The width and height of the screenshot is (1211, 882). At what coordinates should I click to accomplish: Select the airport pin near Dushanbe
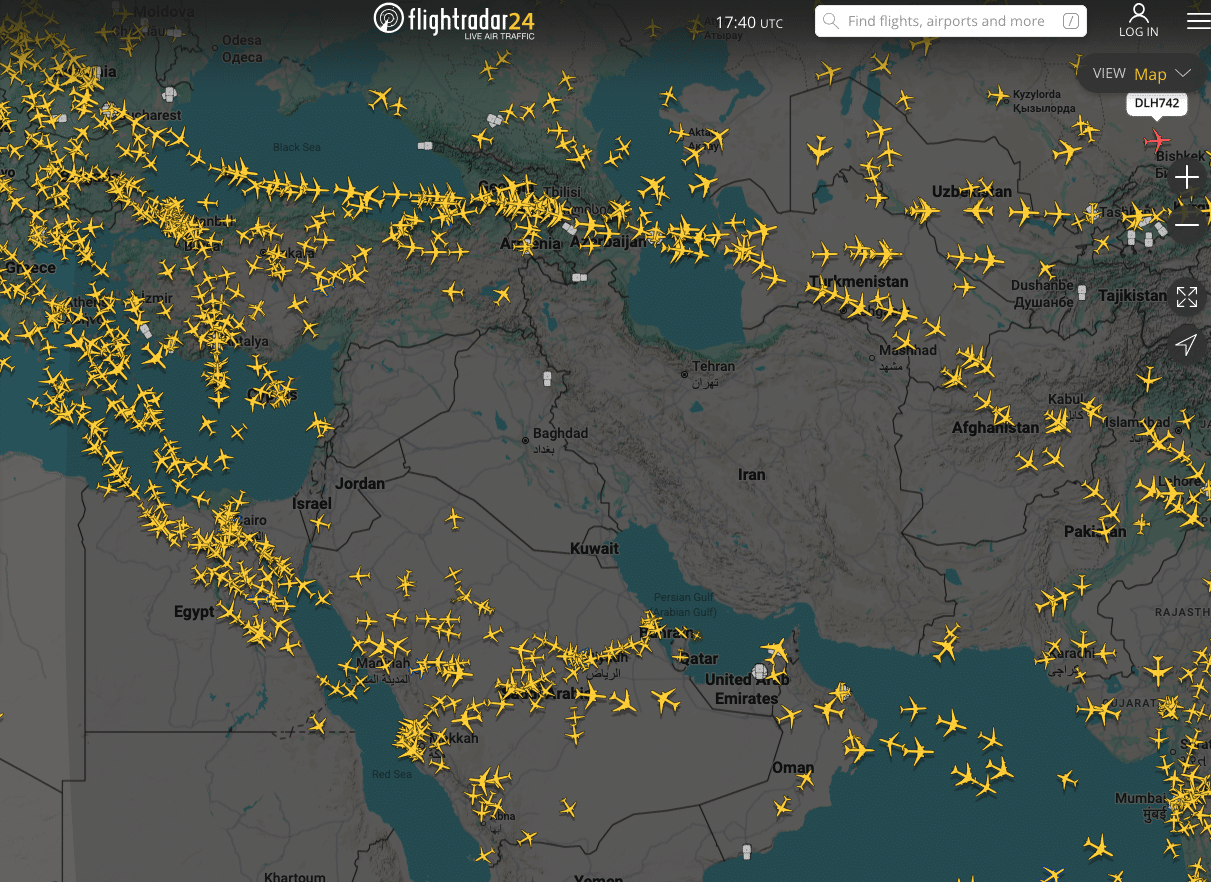(x=1082, y=292)
